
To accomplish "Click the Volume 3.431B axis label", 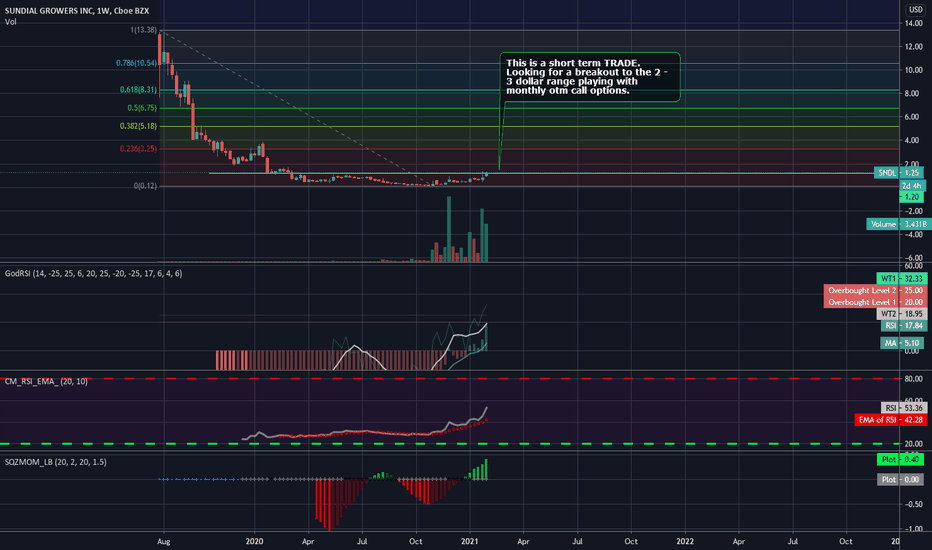I will (x=898, y=224).
